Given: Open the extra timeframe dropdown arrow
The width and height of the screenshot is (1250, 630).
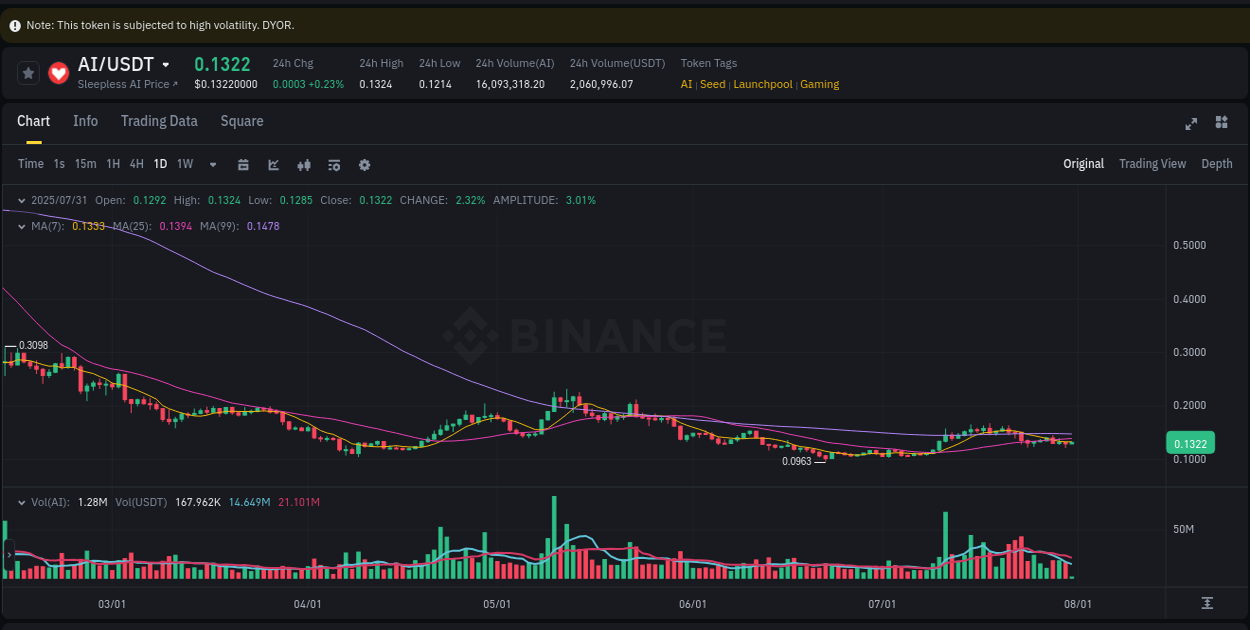Looking at the screenshot, I should tap(212, 164).
